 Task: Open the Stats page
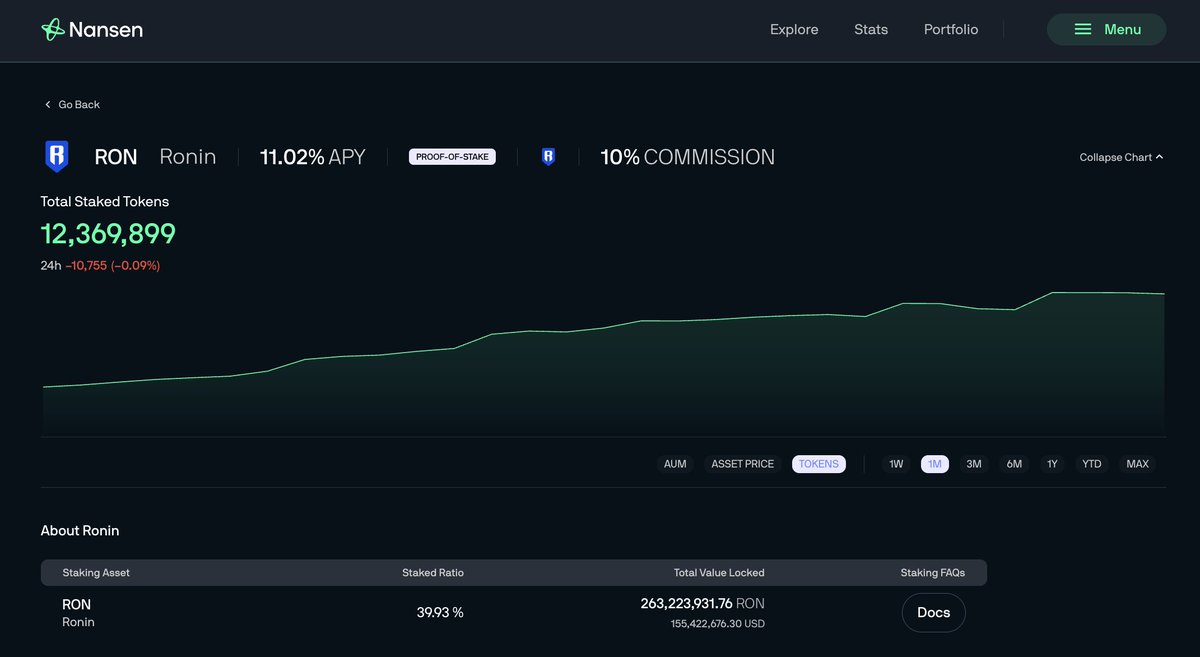[871, 30]
